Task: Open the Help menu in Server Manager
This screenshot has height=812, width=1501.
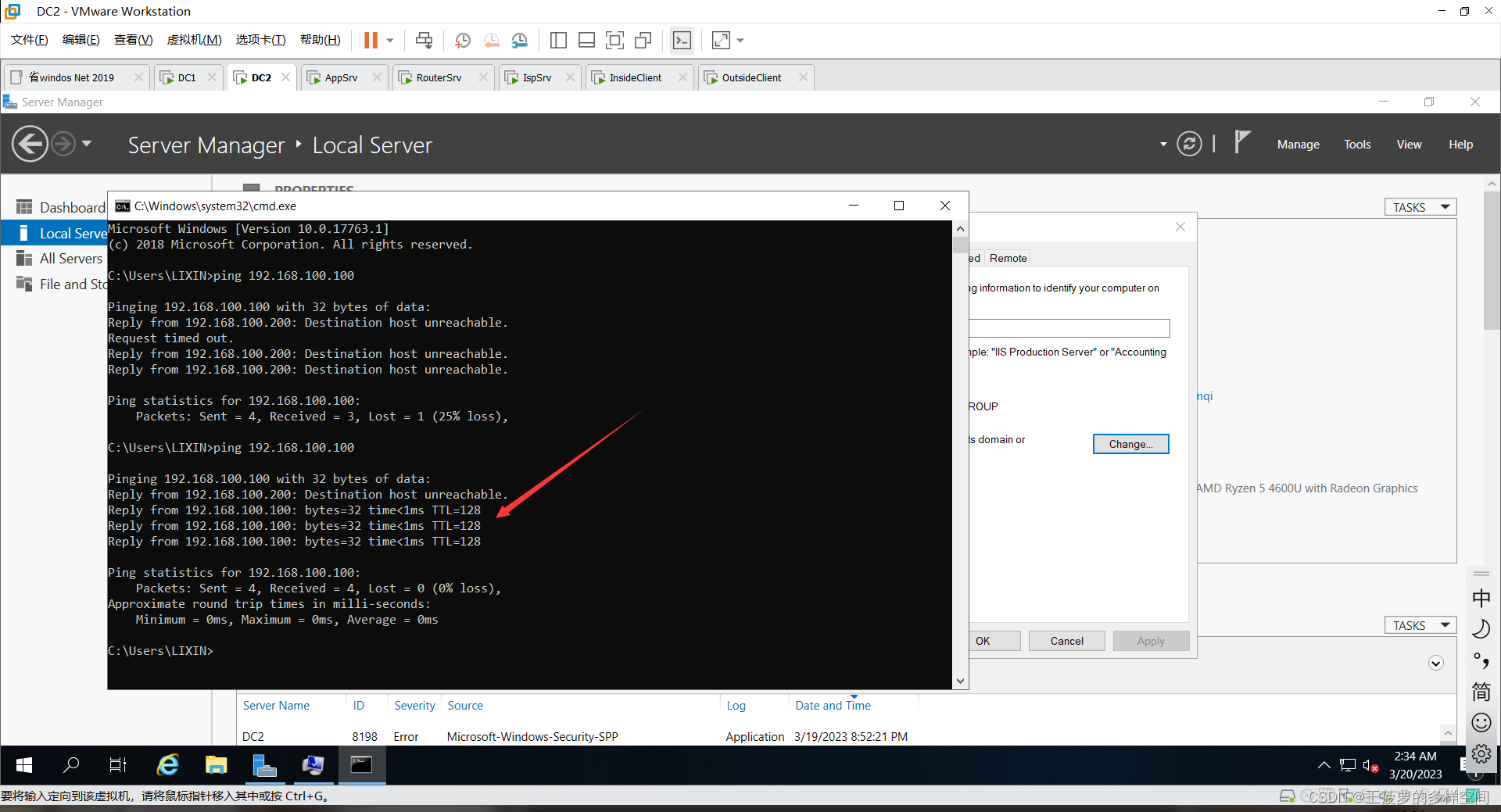Action: (1460, 145)
